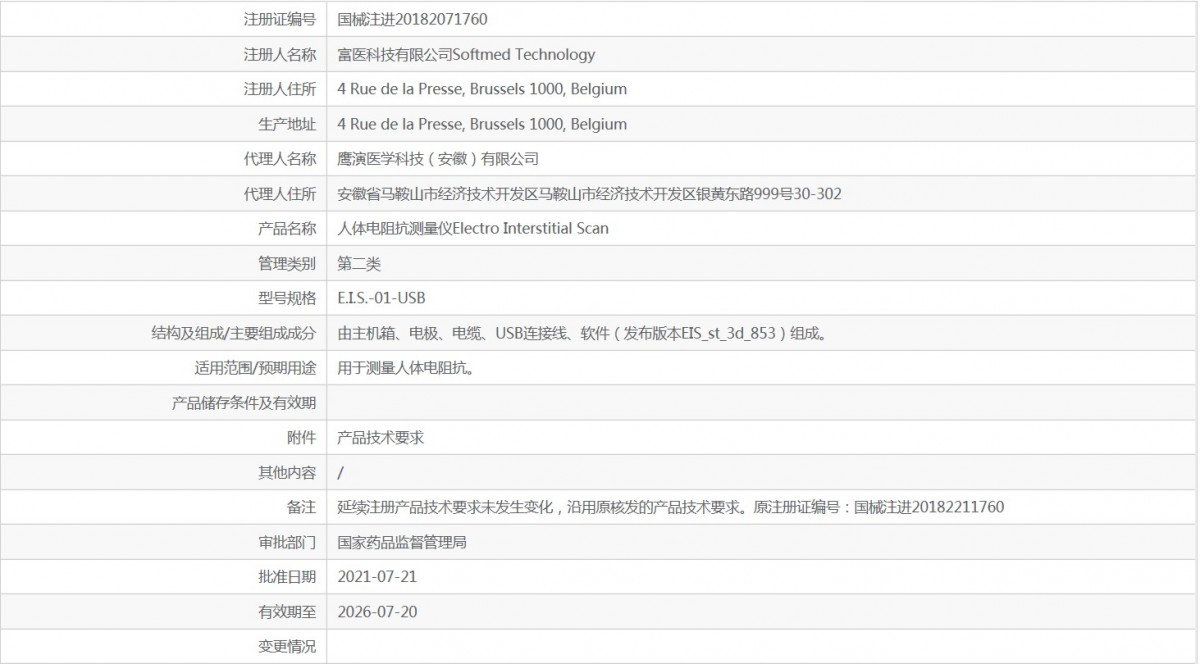Click the label 附件
Image resolution: width=1200 pixels, height=664 pixels.
pyautogui.click(x=302, y=438)
